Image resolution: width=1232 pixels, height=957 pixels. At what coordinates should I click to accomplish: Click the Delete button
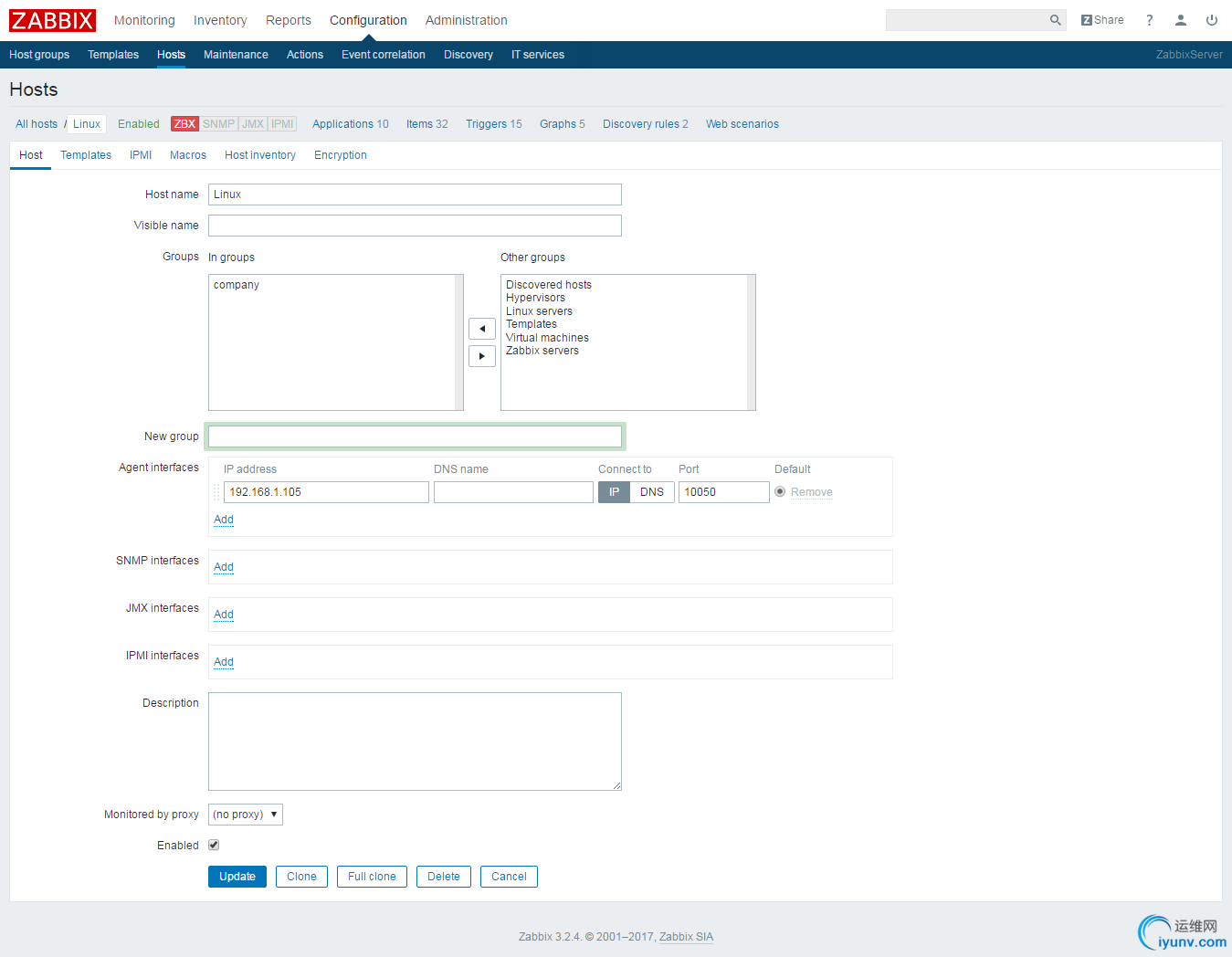point(444,877)
